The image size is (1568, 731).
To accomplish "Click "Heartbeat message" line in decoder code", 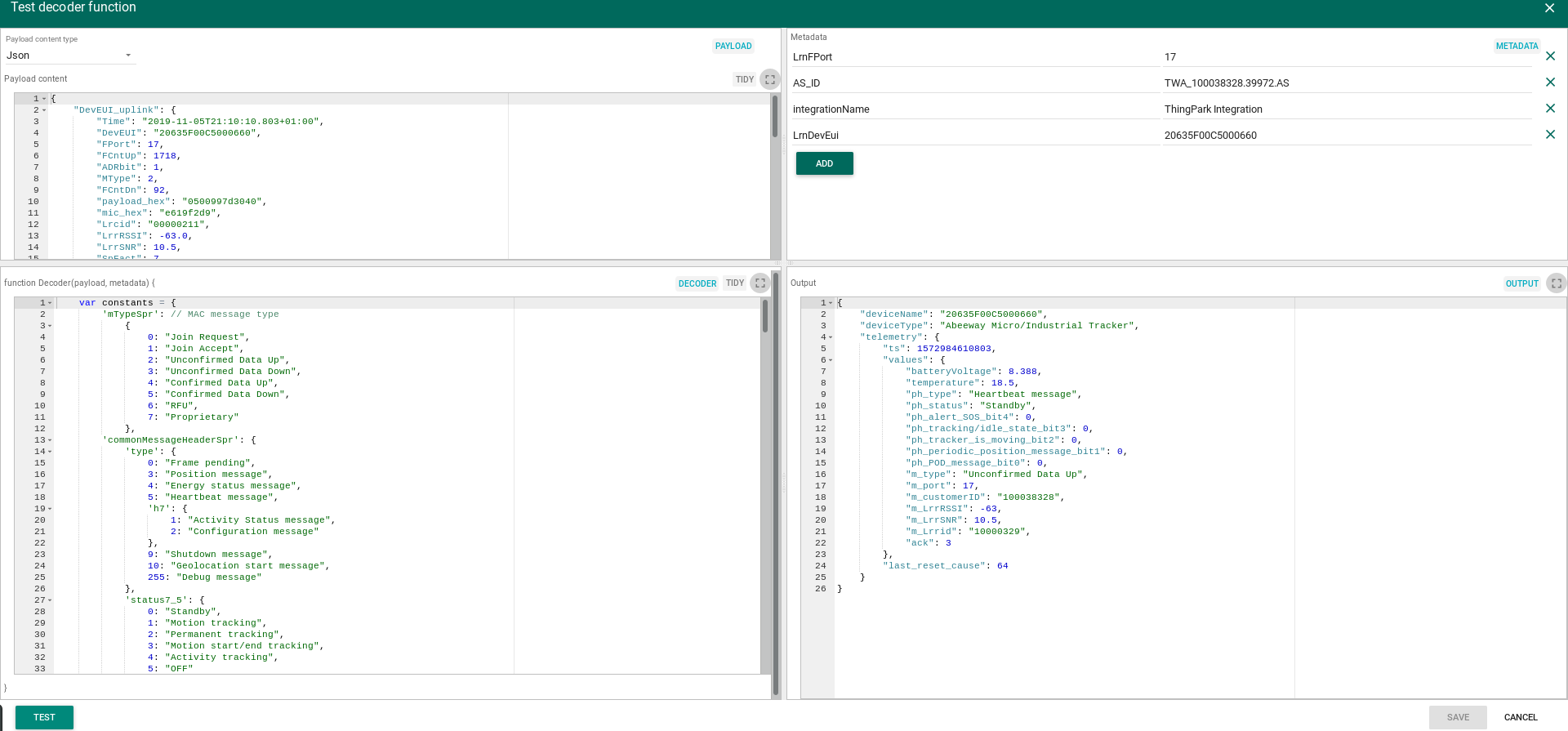I will point(212,497).
